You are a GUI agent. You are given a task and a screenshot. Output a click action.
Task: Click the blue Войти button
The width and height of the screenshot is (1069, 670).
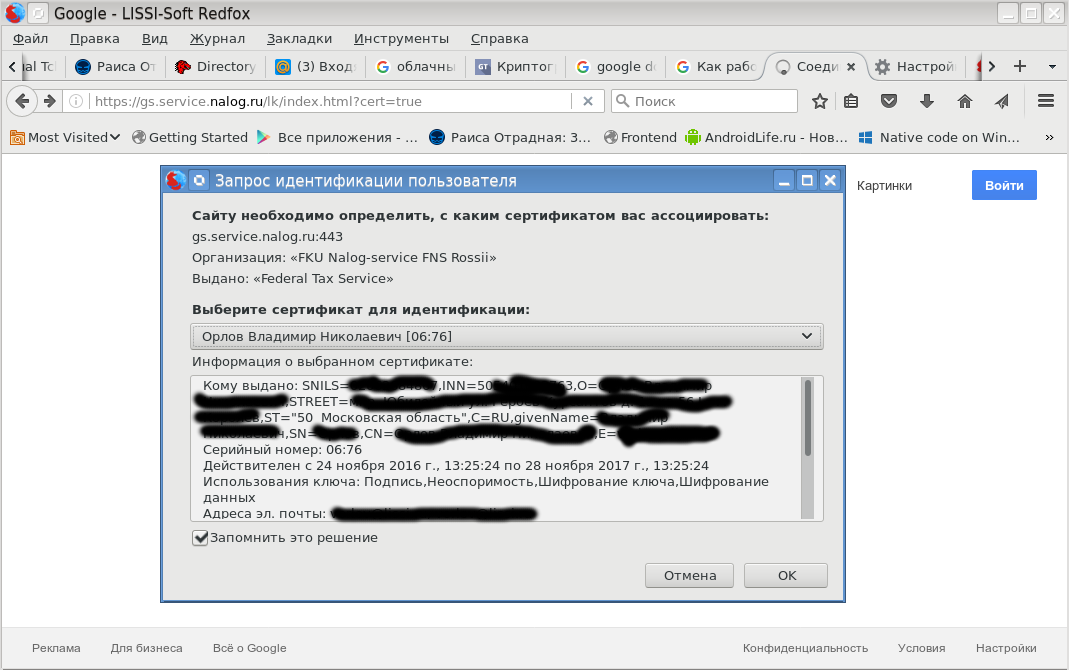(x=1003, y=185)
